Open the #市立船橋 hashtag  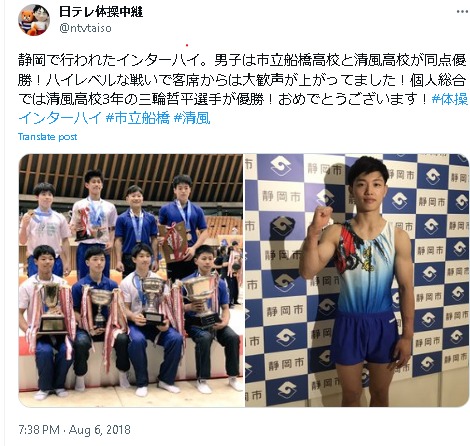click(x=138, y=118)
